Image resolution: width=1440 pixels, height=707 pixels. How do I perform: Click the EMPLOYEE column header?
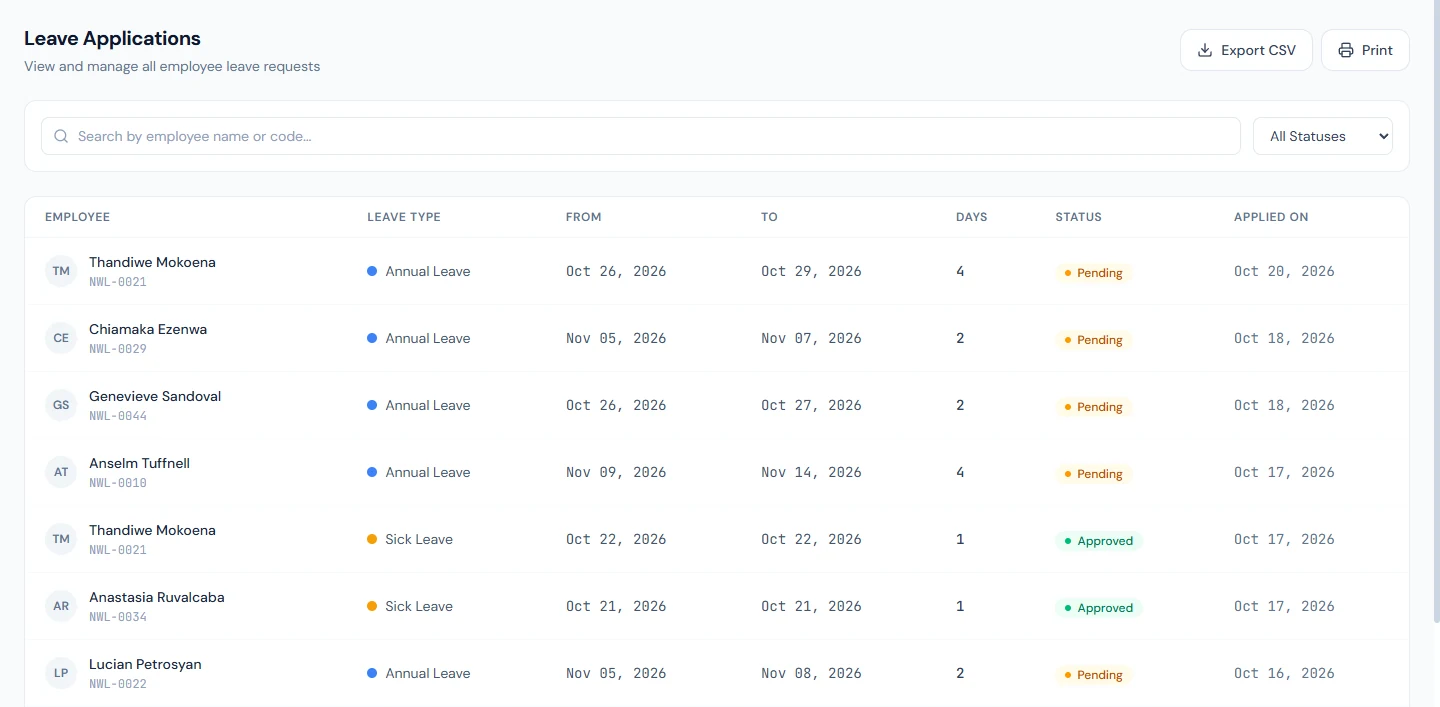pos(77,217)
